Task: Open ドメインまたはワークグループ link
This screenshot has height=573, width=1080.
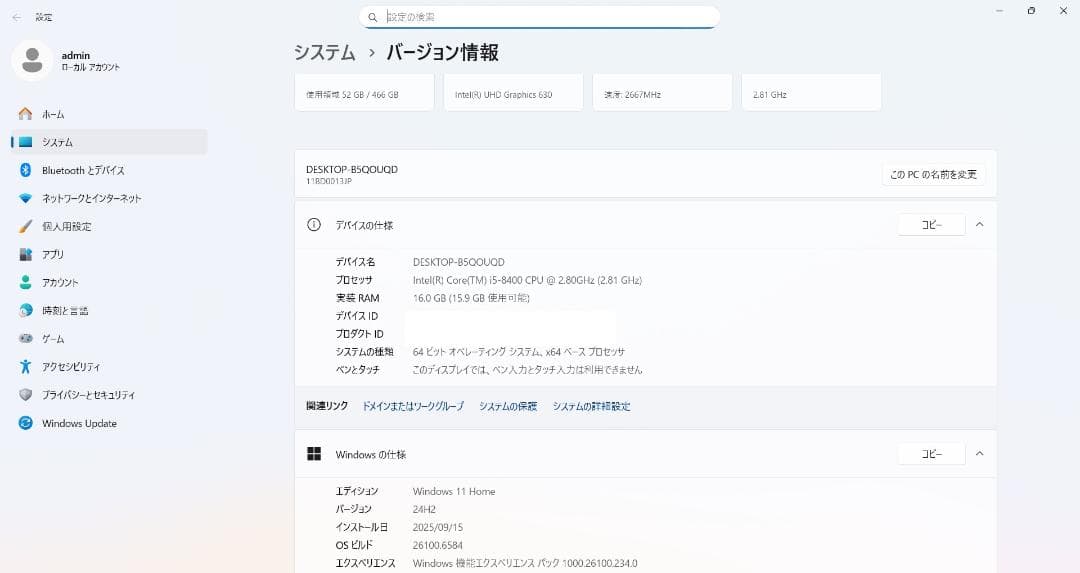Action: (x=413, y=406)
